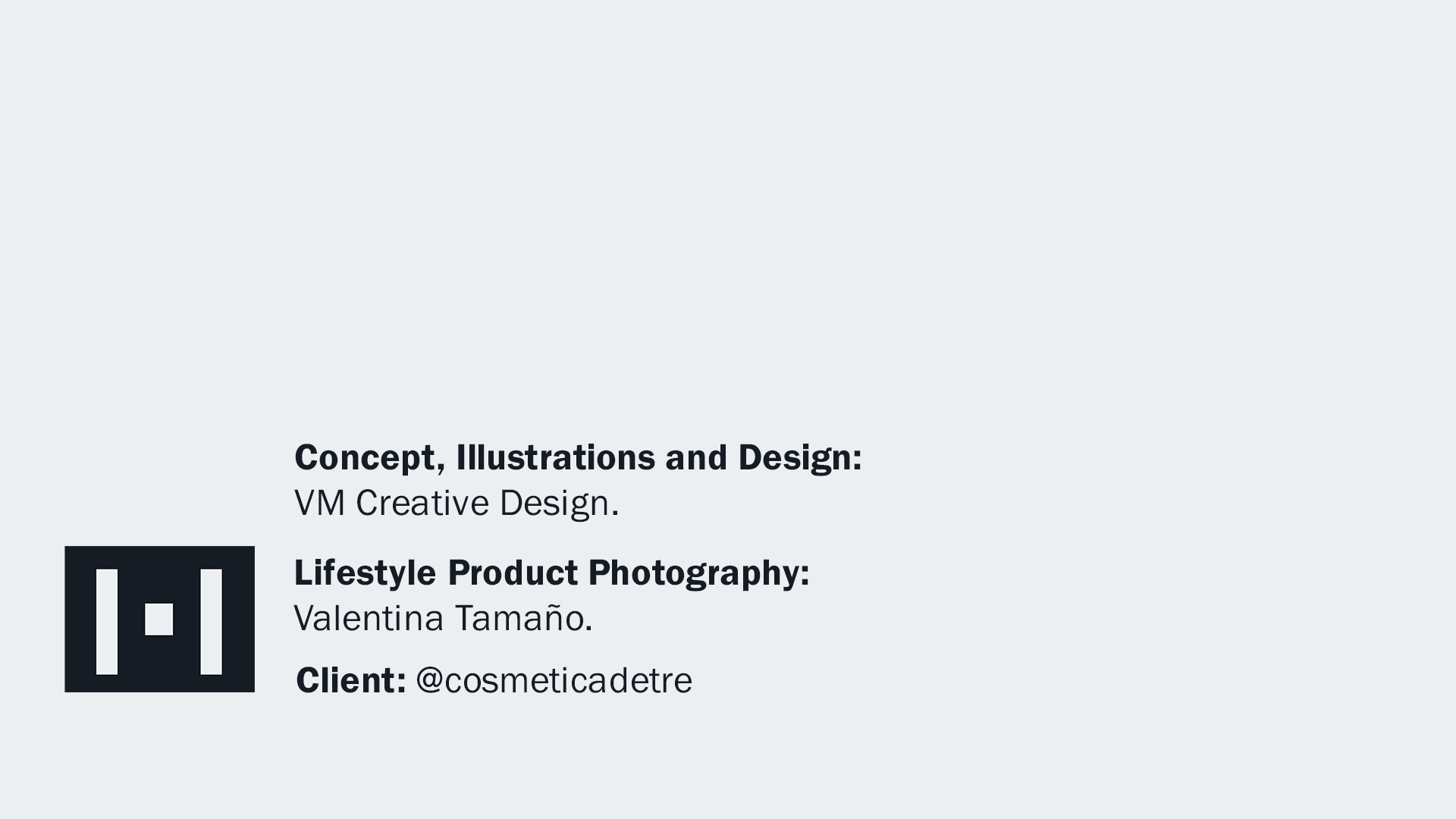
Task: Click the bold "Client:" label
Action: pyautogui.click(x=350, y=680)
